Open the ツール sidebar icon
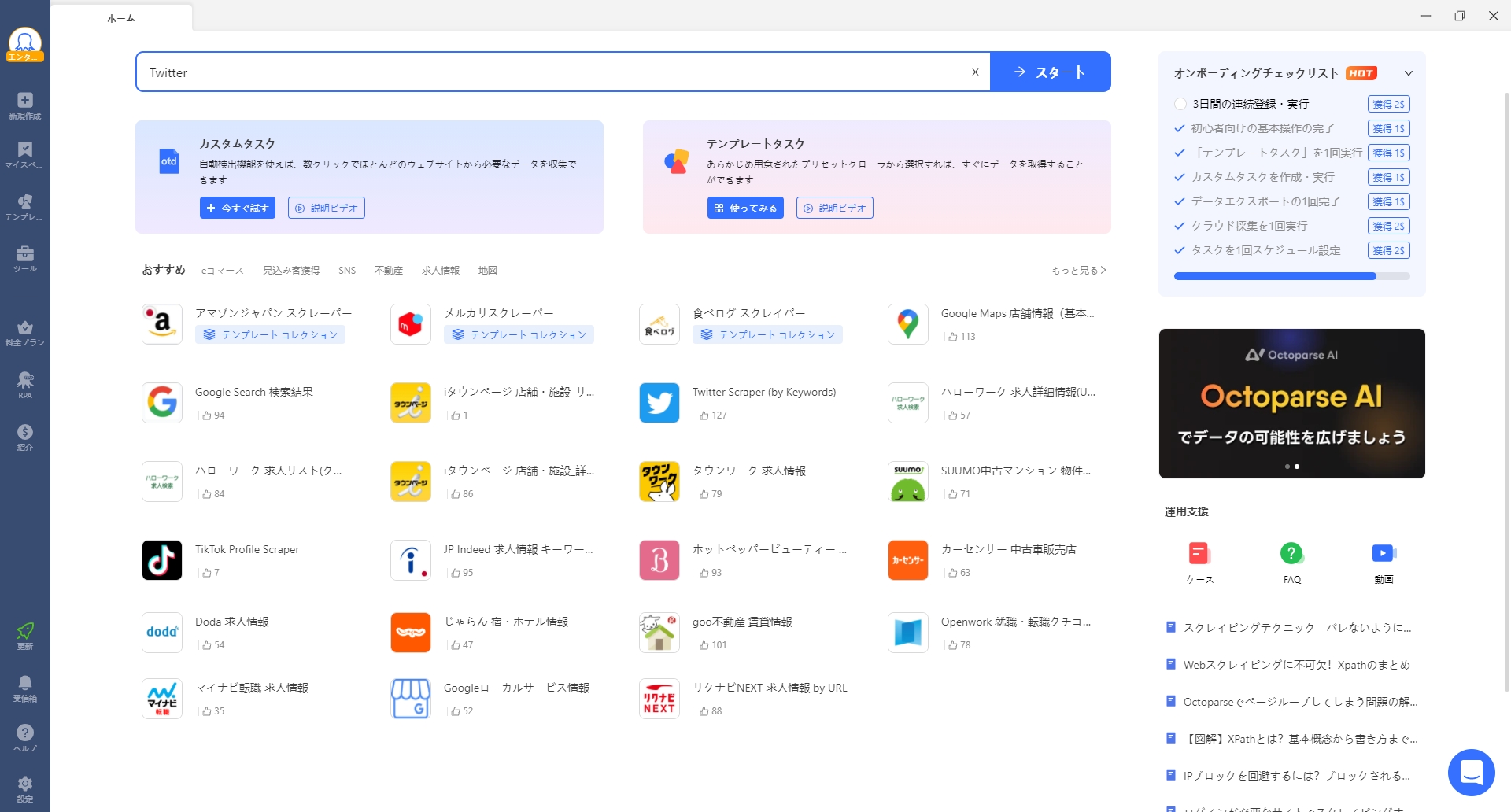The height and width of the screenshot is (812, 1511). (25, 259)
